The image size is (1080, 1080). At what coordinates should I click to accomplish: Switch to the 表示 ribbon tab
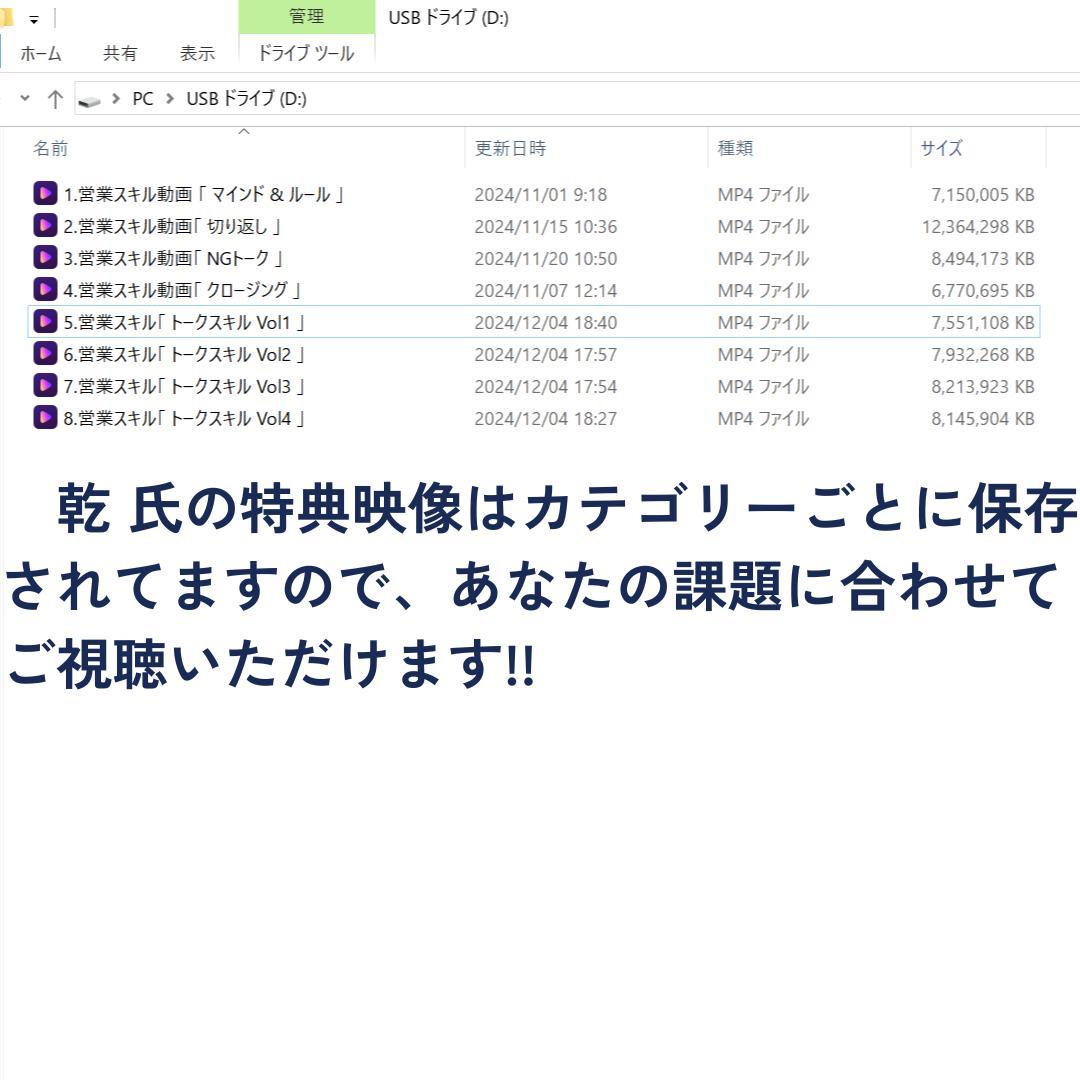[x=196, y=53]
